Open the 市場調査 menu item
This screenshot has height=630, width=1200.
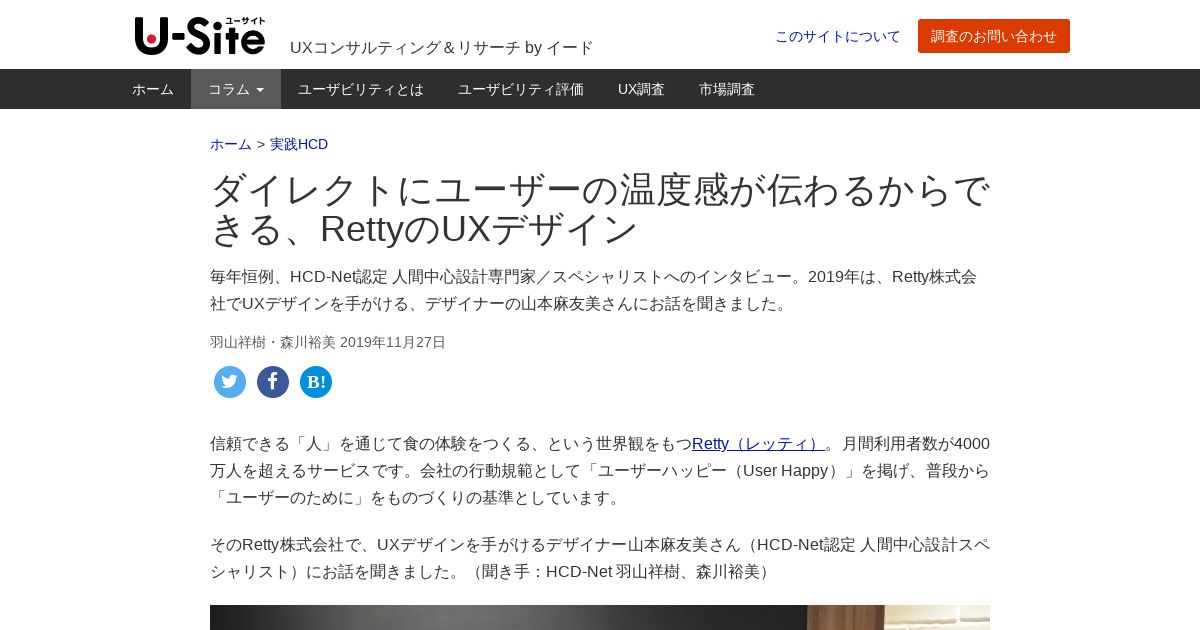[x=727, y=89]
